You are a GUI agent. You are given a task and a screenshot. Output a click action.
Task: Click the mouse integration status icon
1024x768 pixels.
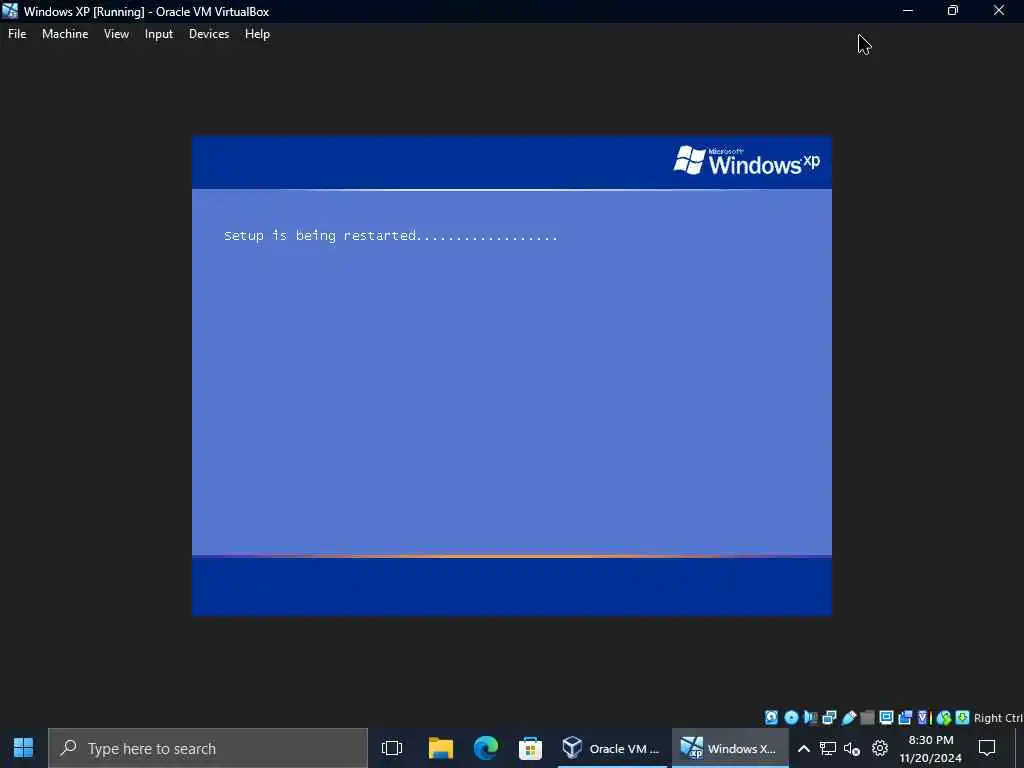pyautogui.click(x=944, y=718)
